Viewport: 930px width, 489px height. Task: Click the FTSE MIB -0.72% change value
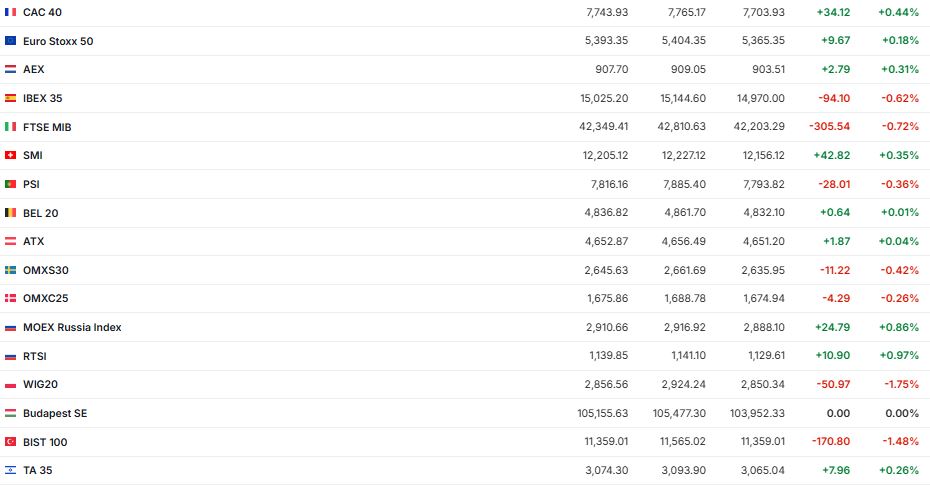(x=900, y=127)
